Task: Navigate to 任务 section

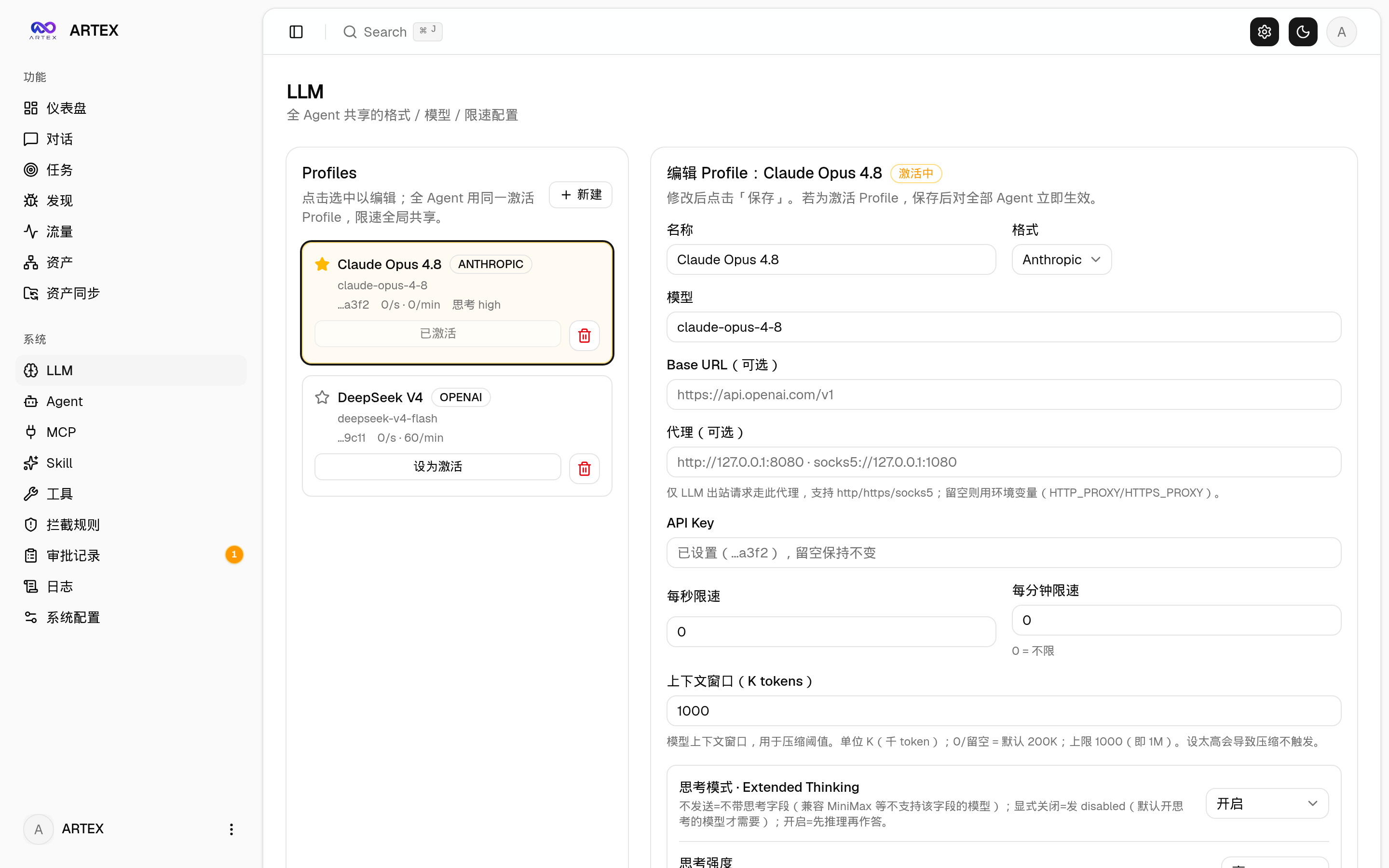Action: [131, 170]
